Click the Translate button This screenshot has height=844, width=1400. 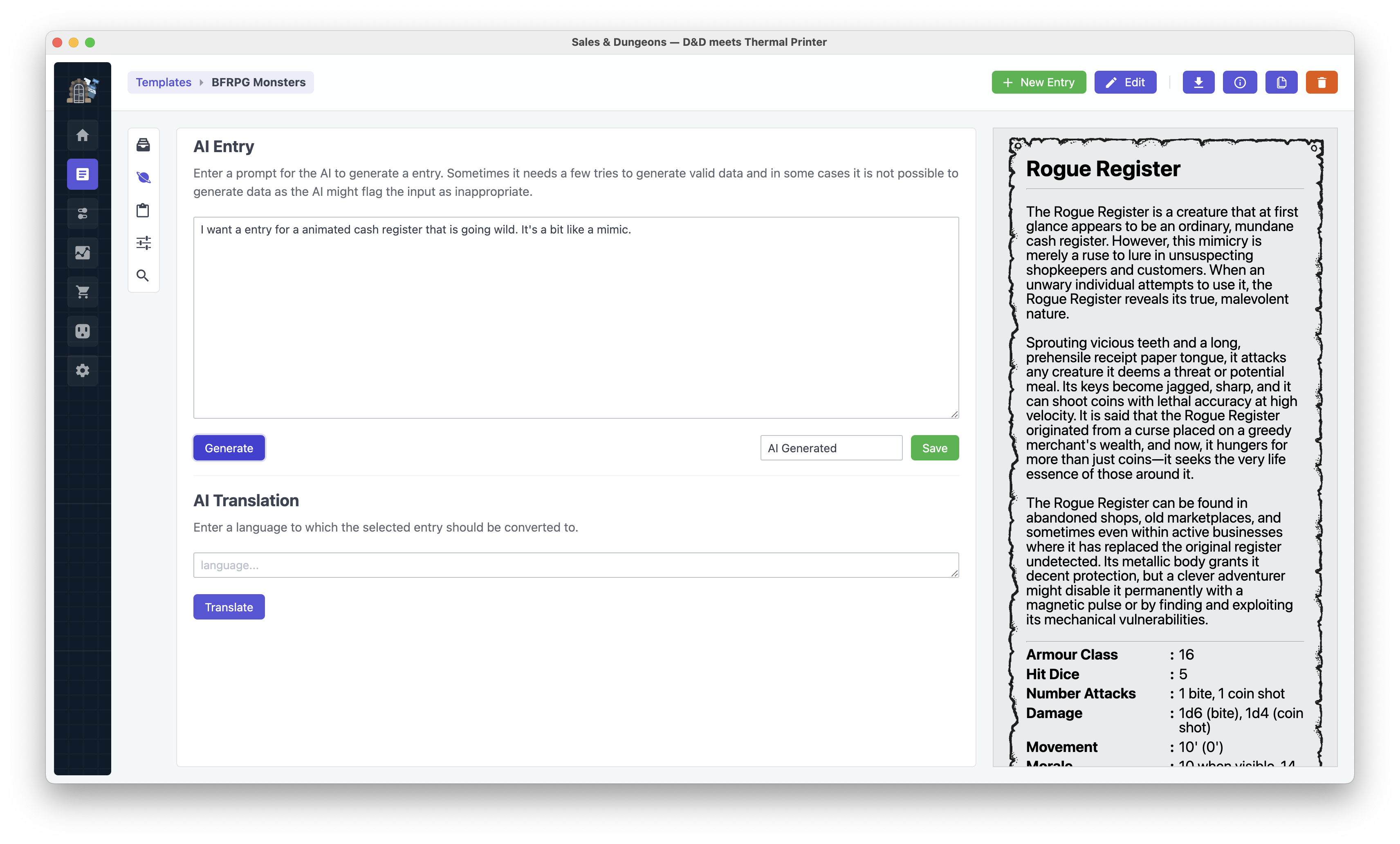coord(228,606)
